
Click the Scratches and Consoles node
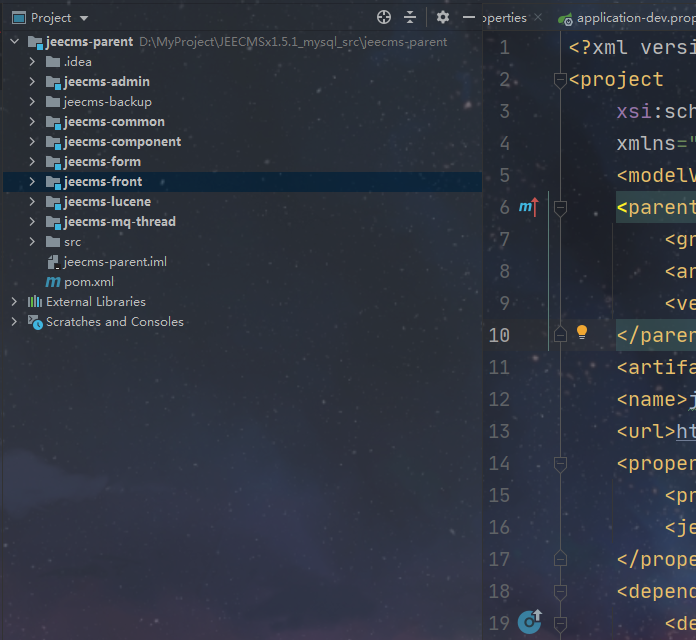pyautogui.click(x=115, y=322)
